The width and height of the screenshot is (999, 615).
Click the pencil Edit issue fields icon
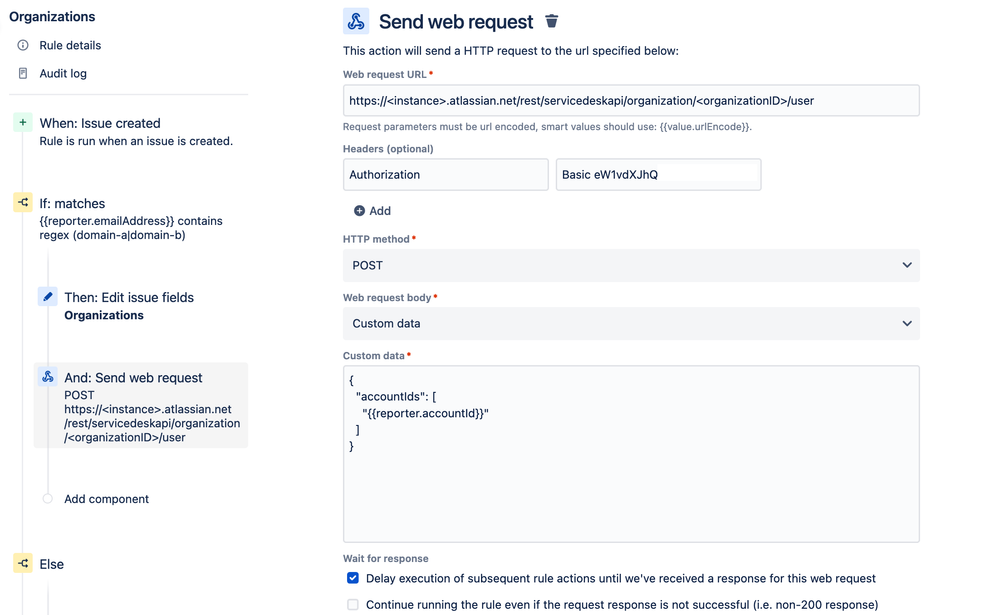pos(48,296)
